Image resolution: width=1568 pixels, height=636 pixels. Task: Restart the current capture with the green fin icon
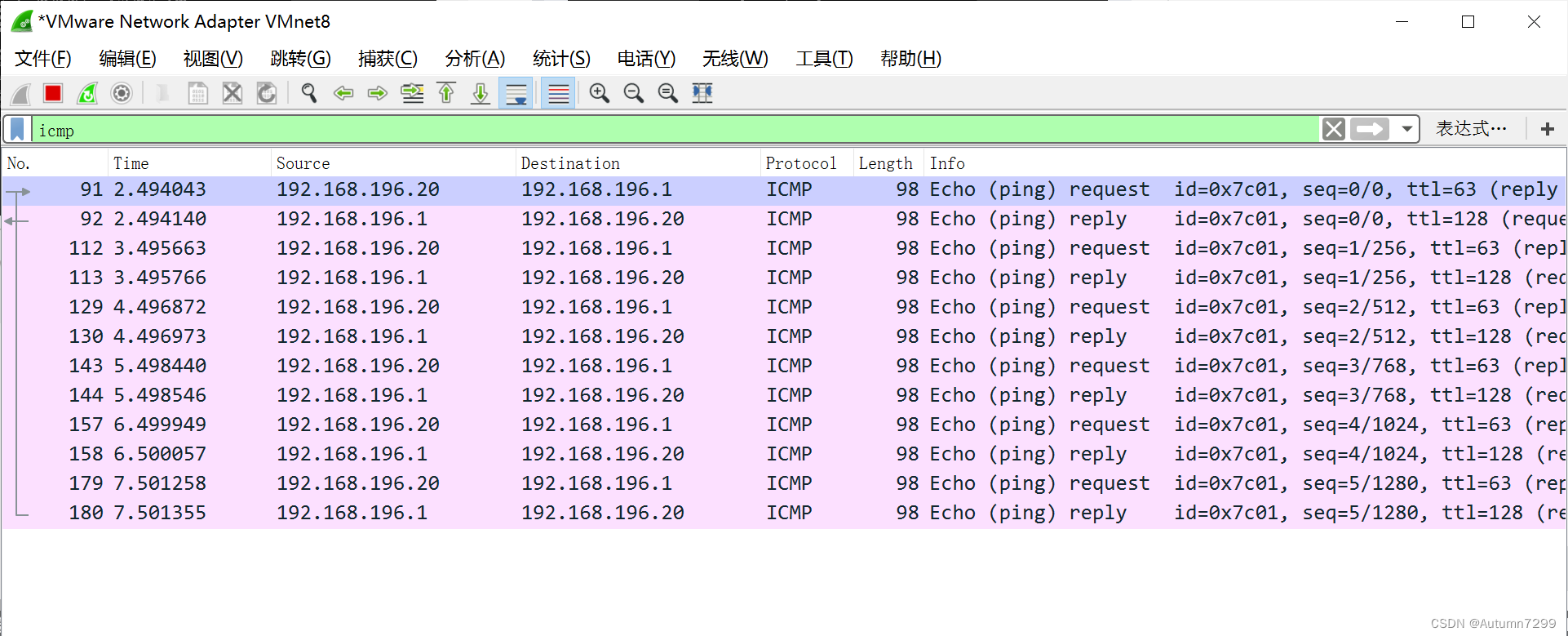tap(87, 93)
